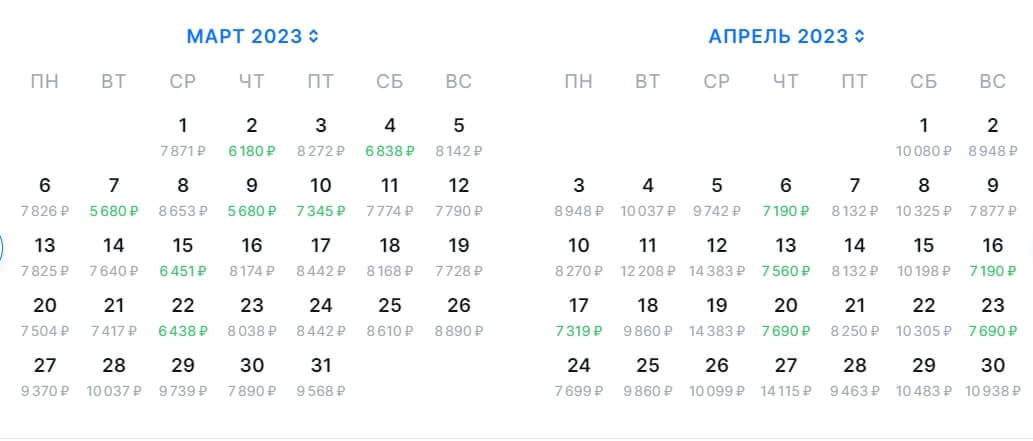Pick March 31 priced 9 568 ₽

point(321,376)
